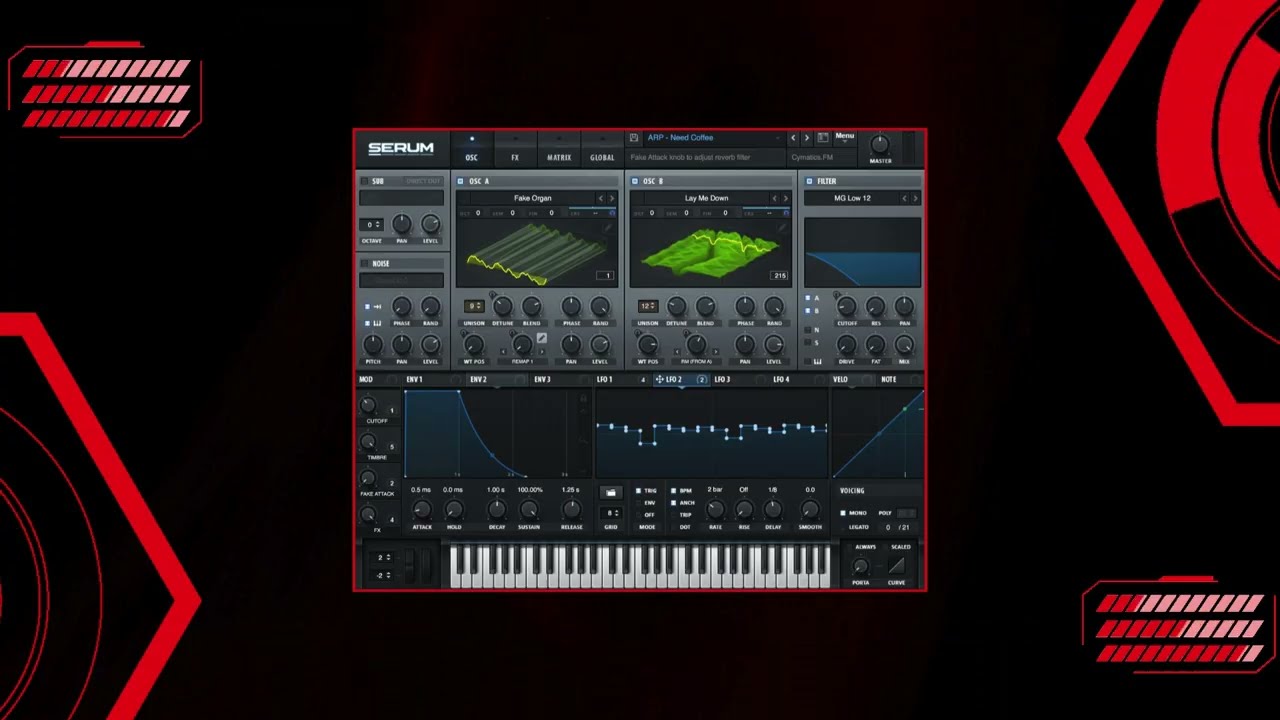The width and height of the screenshot is (1280, 720).
Task: Adjust OSC A unison voices stepper
Action: (x=474, y=306)
